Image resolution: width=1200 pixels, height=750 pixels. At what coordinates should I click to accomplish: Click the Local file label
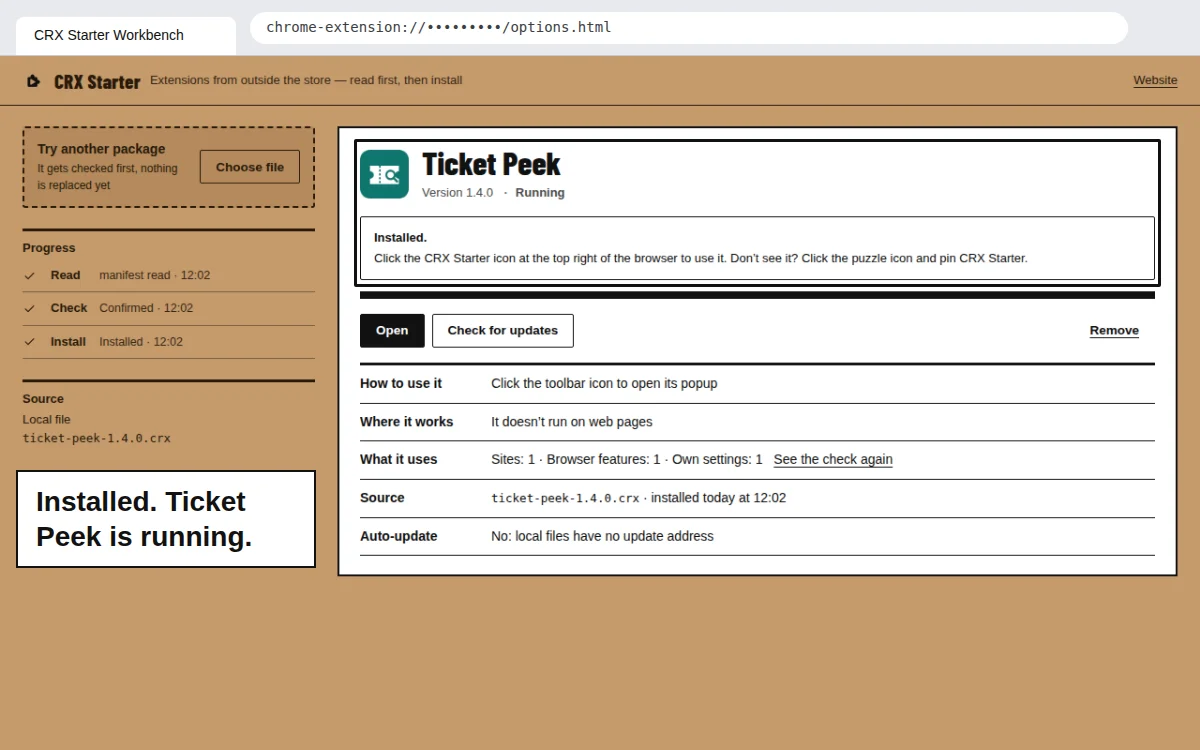pyautogui.click(x=47, y=420)
